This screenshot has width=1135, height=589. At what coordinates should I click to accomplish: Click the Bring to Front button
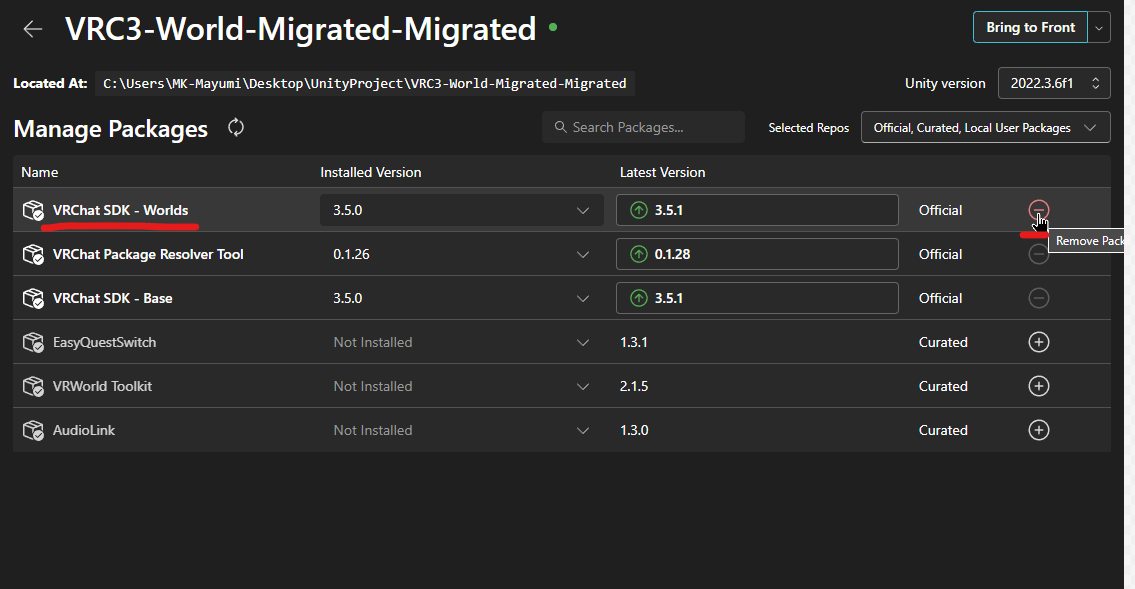pyautogui.click(x=1029, y=28)
